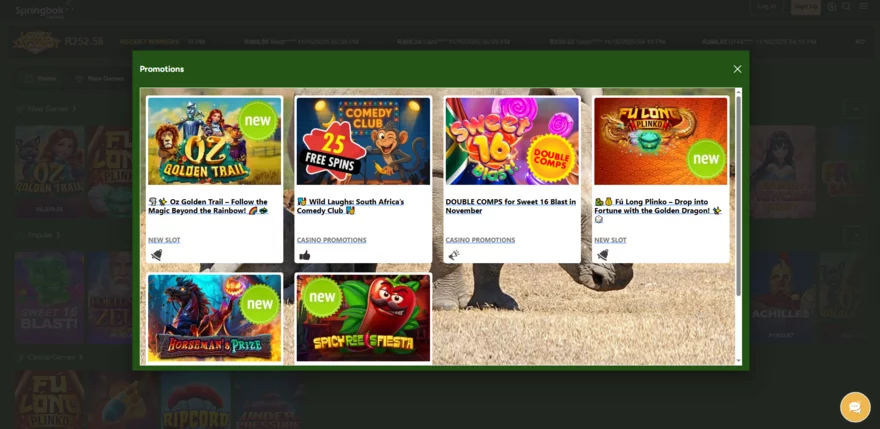The height and width of the screenshot is (429, 880).
Task: Click the New Slot tag under Oz Golden Trail
Action: (x=164, y=240)
